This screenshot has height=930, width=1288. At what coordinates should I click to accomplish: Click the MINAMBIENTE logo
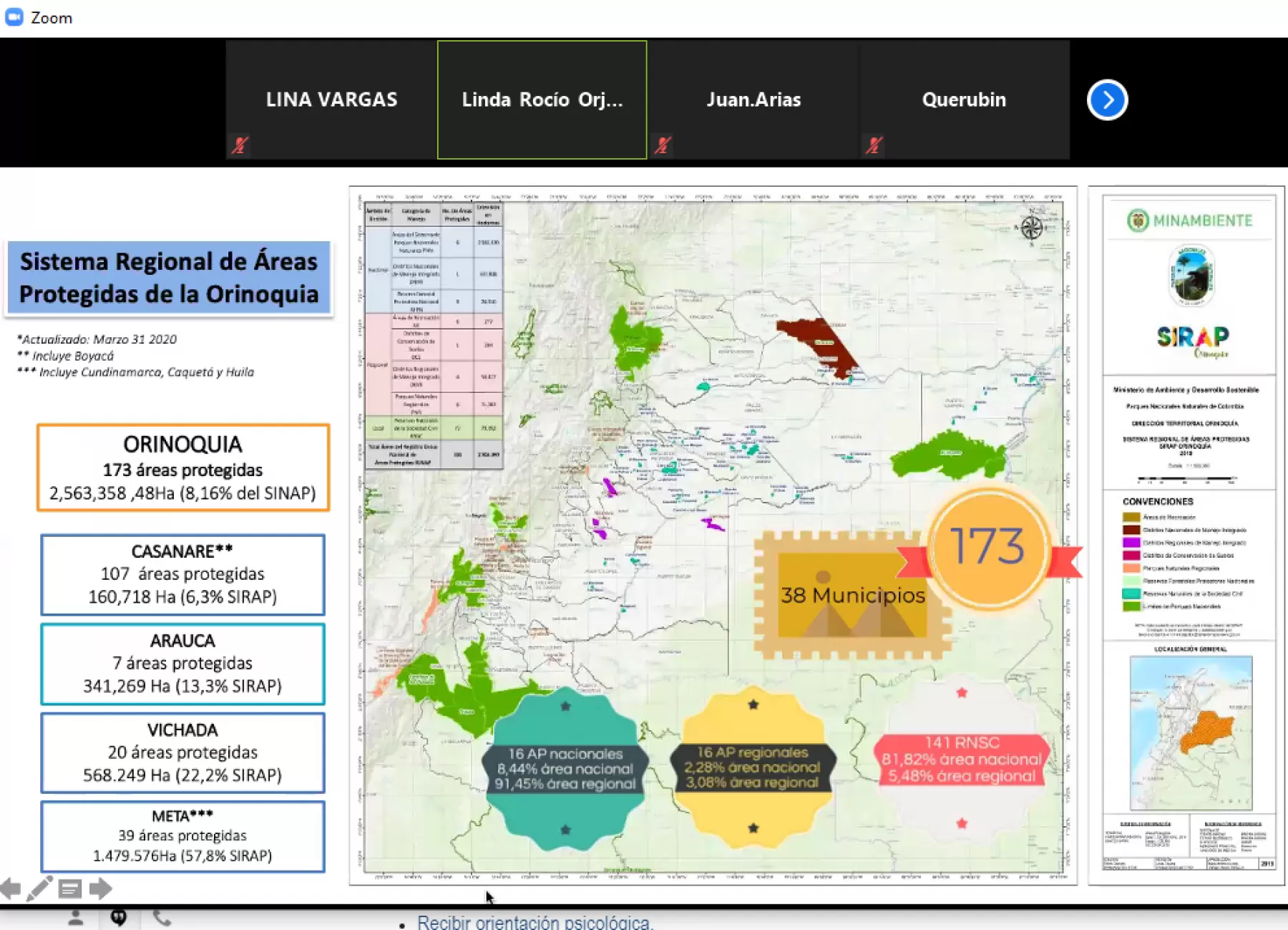1189,221
